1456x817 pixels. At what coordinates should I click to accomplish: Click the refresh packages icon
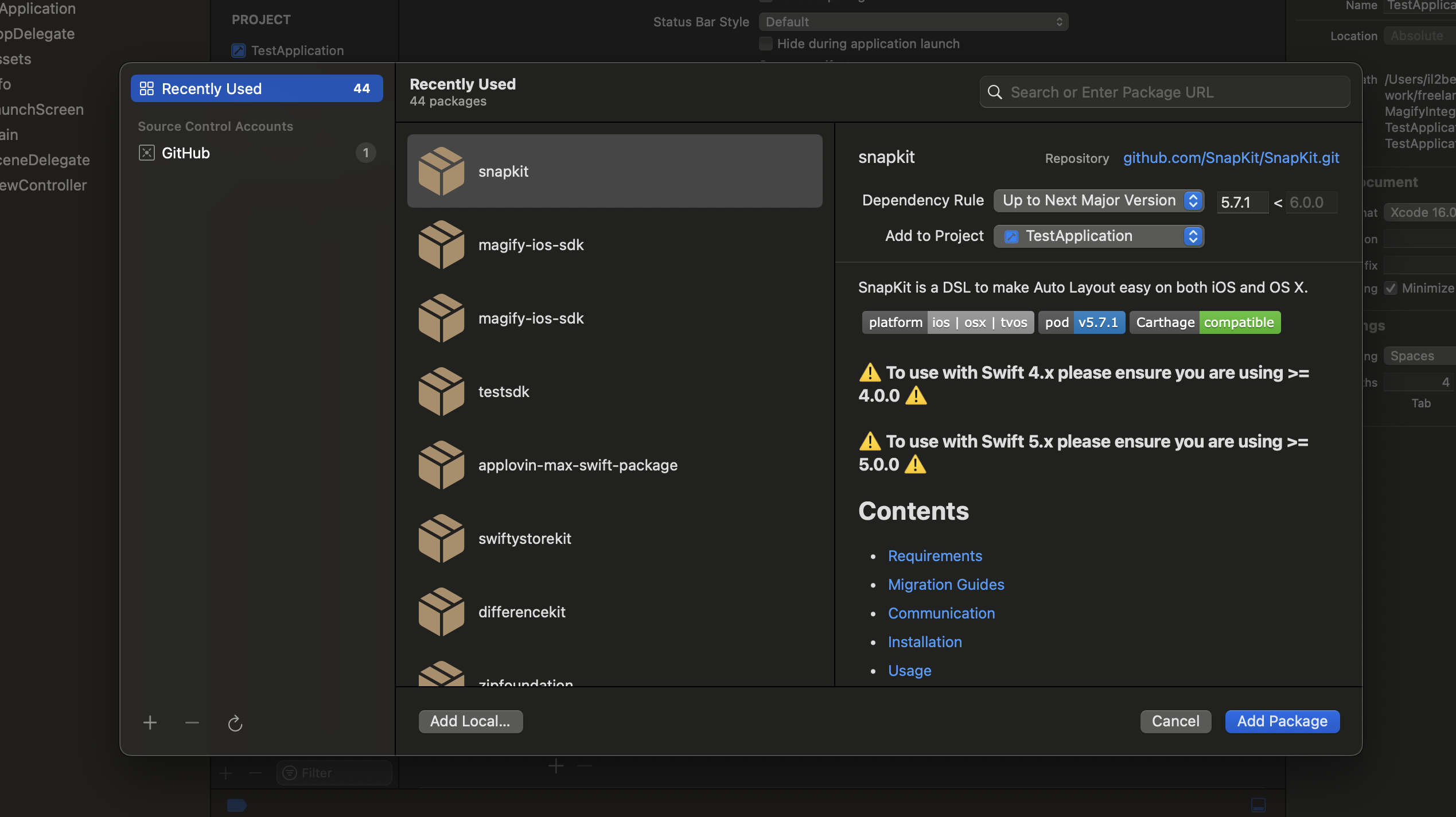point(235,723)
